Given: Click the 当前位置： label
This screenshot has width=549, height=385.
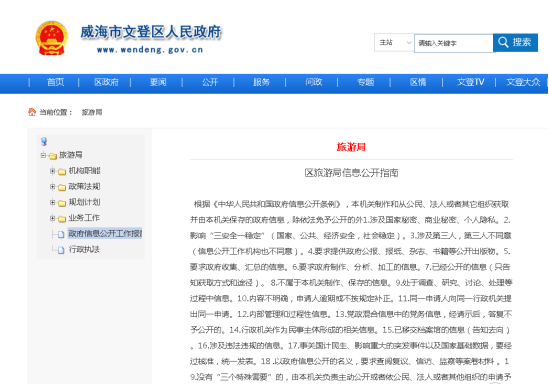Looking at the screenshot, I should [56, 112].
